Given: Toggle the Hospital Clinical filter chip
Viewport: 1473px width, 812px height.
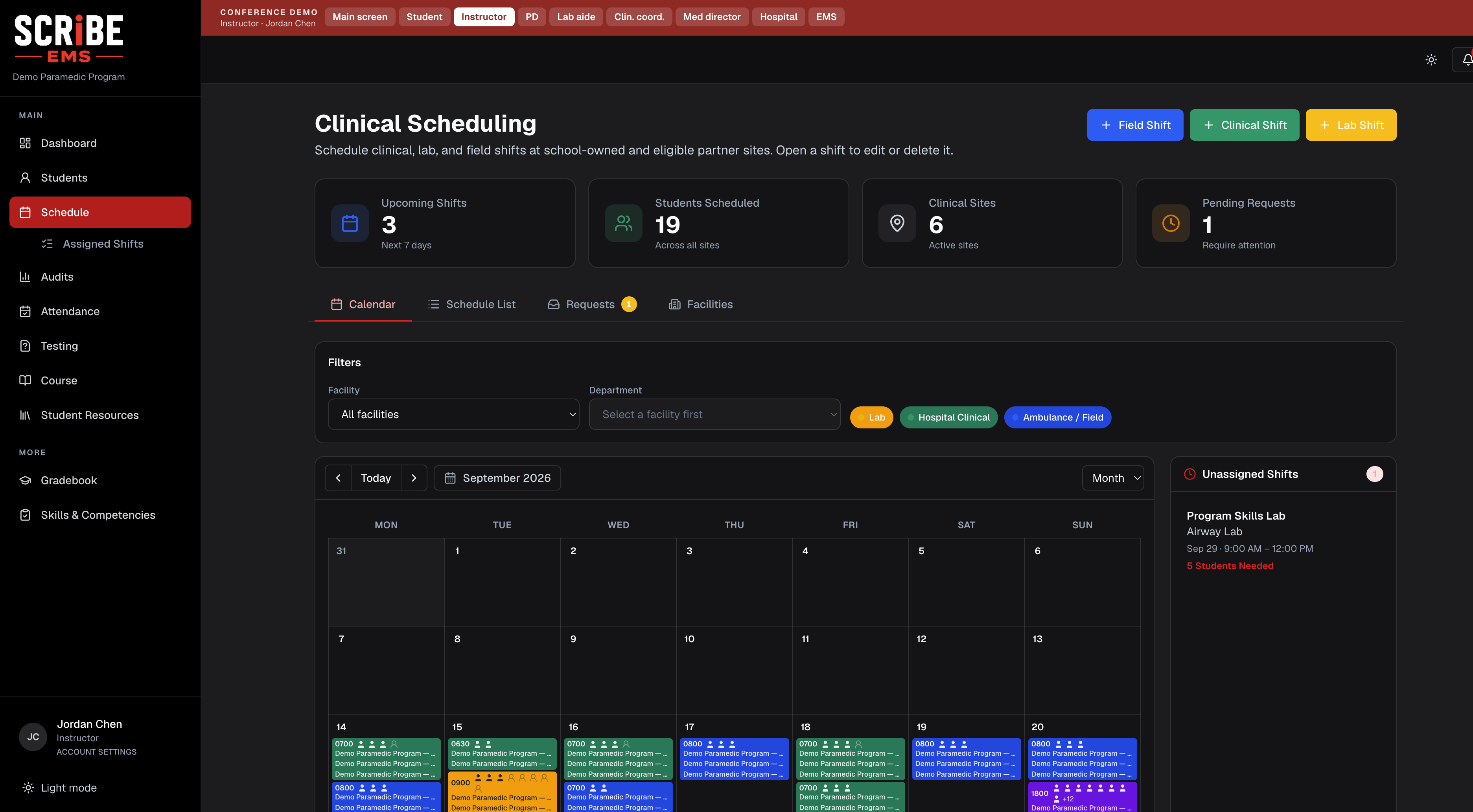Looking at the screenshot, I should 949,417.
